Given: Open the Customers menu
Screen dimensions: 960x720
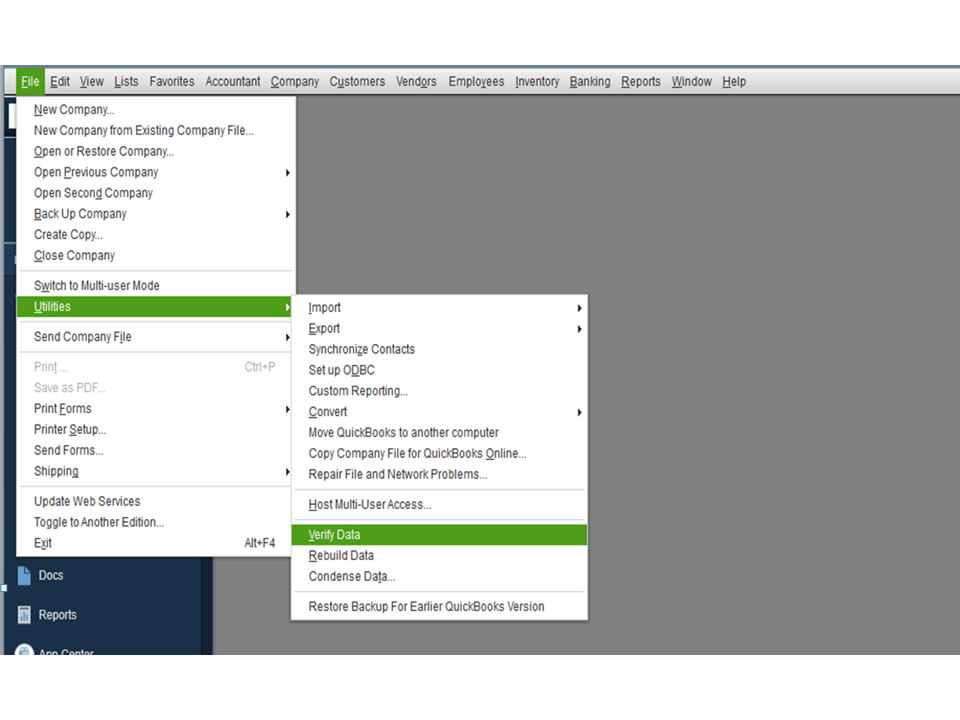Looking at the screenshot, I should pos(357,81).
